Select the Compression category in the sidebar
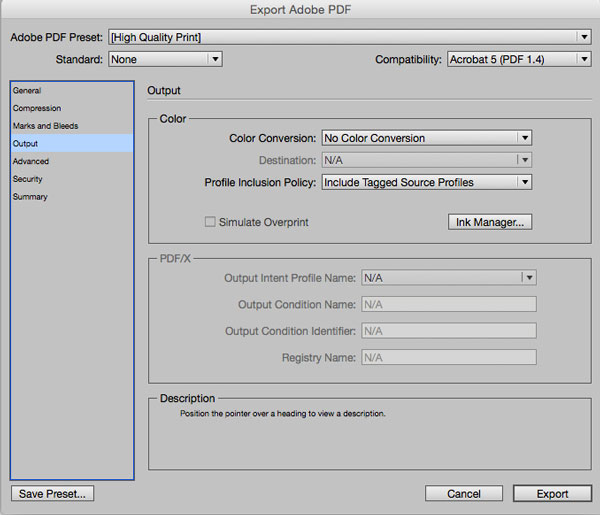The image size is (600, 515). [x=72, y=108]
